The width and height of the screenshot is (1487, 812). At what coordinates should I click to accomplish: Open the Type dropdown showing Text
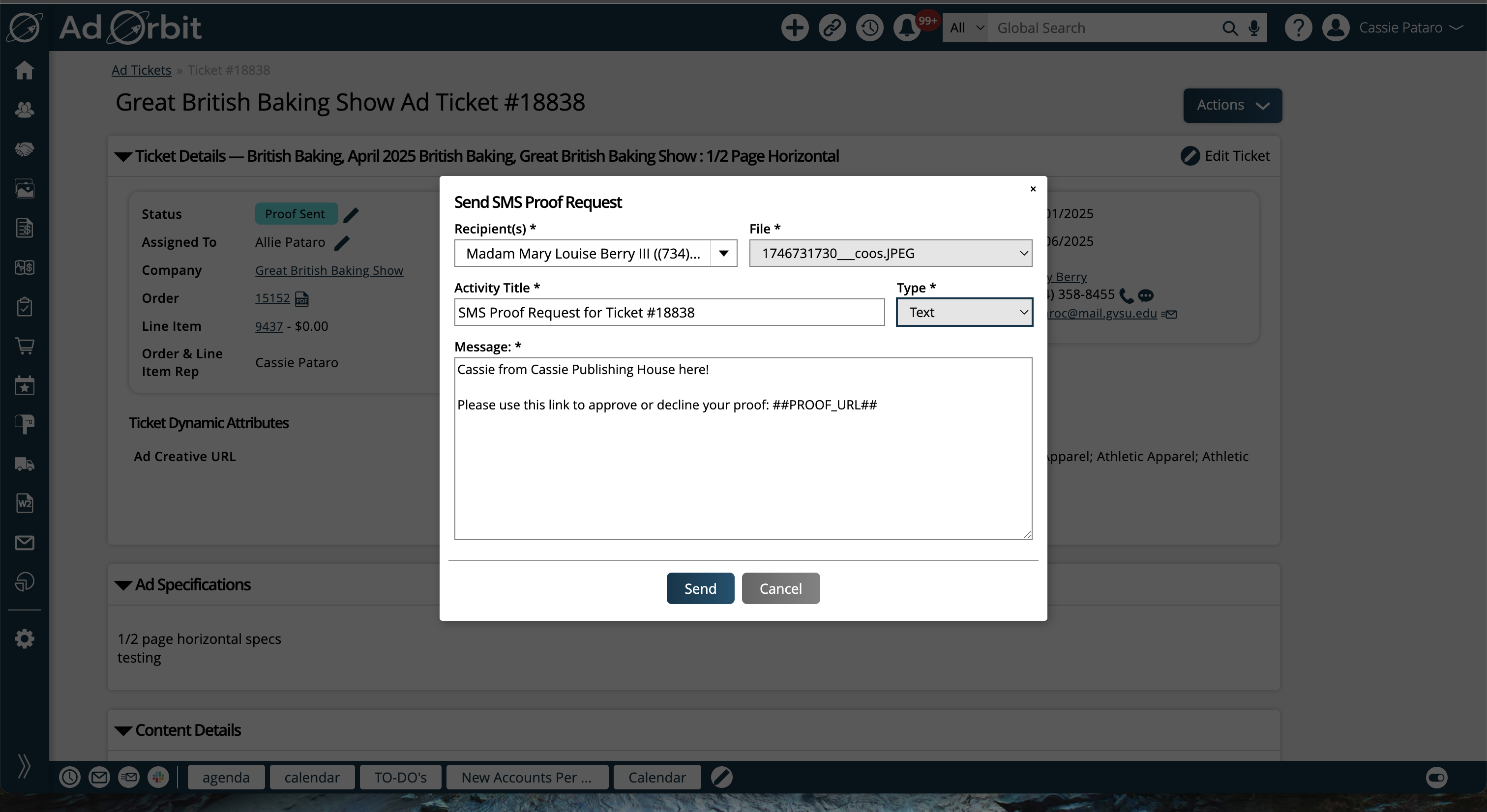click(x=964, y=312)
